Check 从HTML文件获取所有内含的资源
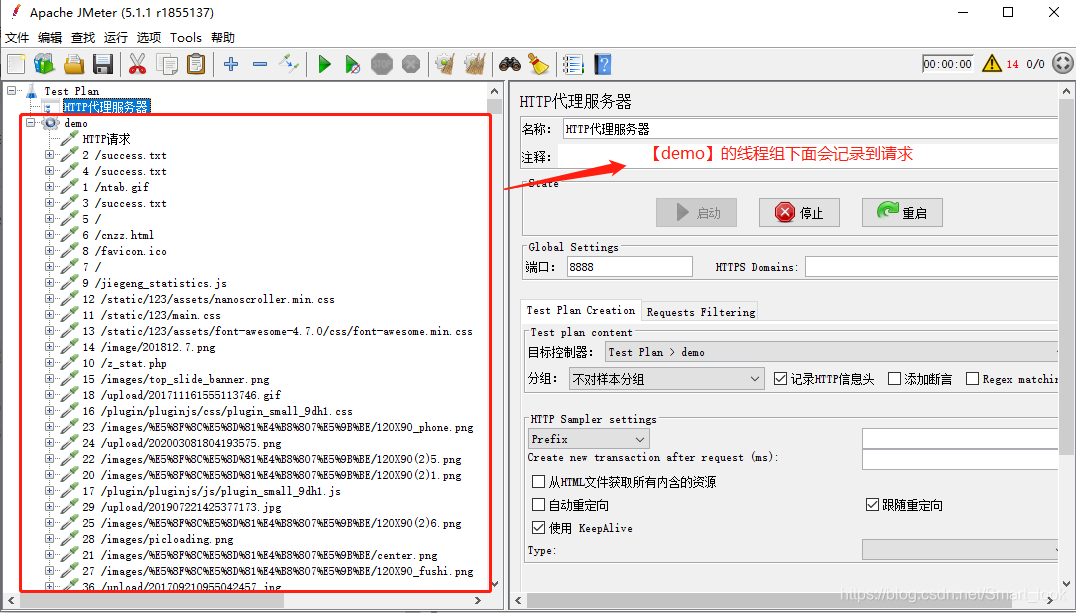Viewport: 1076px width, 613px height. pos(539,482)
